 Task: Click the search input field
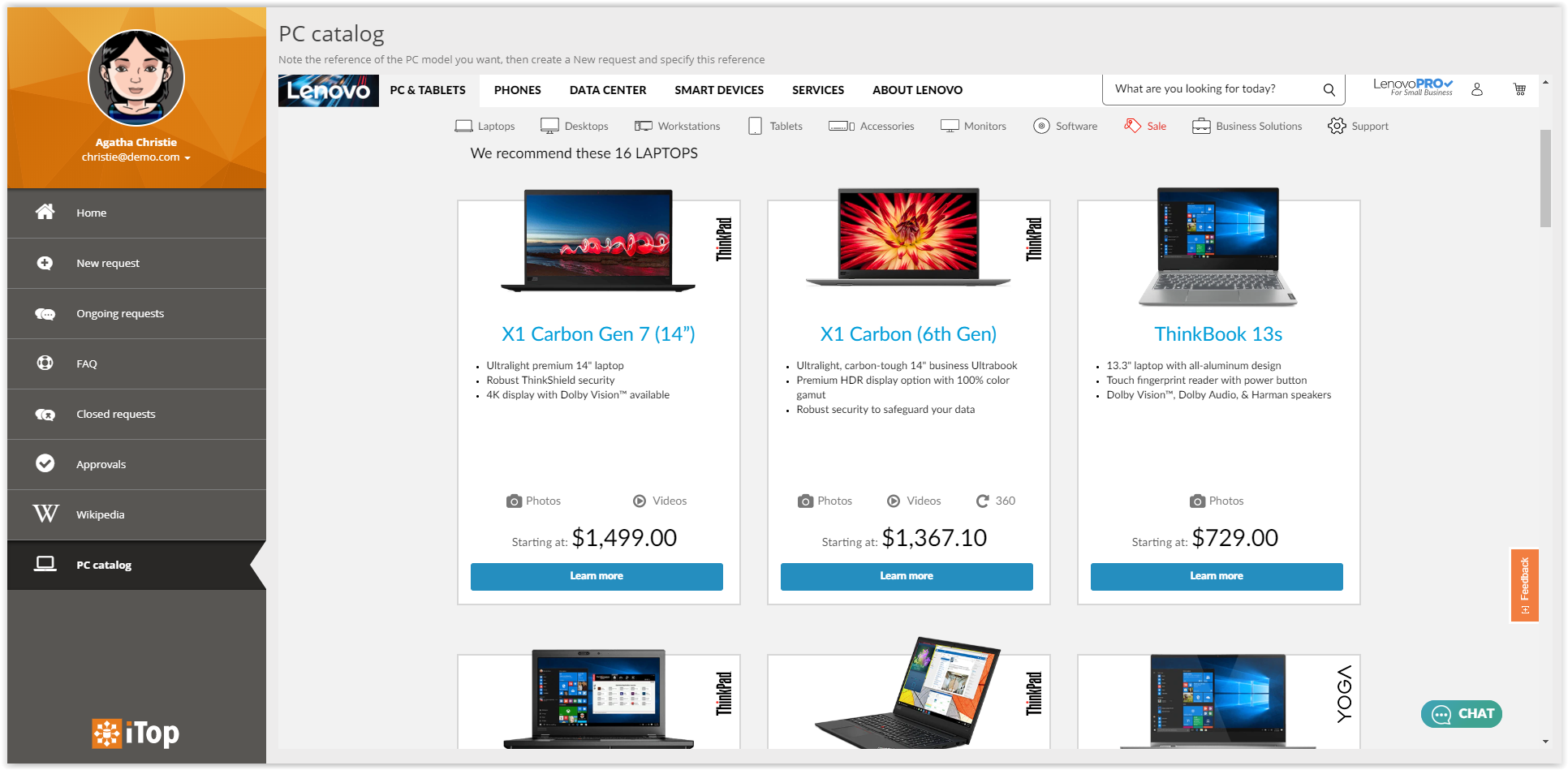point(1213,89)
